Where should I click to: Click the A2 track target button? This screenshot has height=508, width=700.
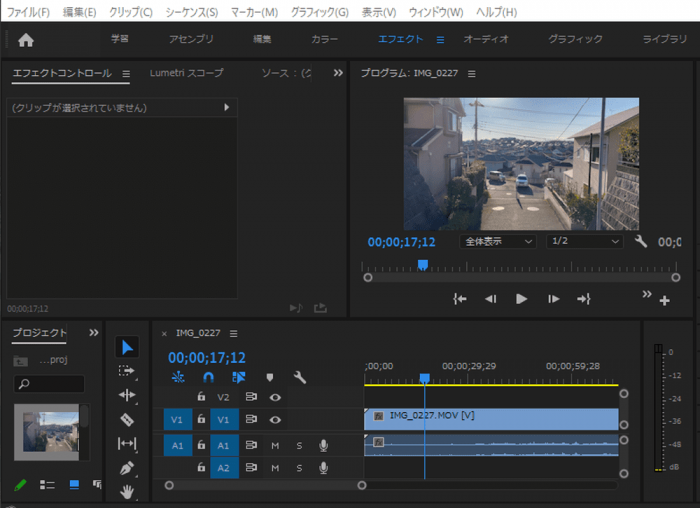(x=224, y=468)
